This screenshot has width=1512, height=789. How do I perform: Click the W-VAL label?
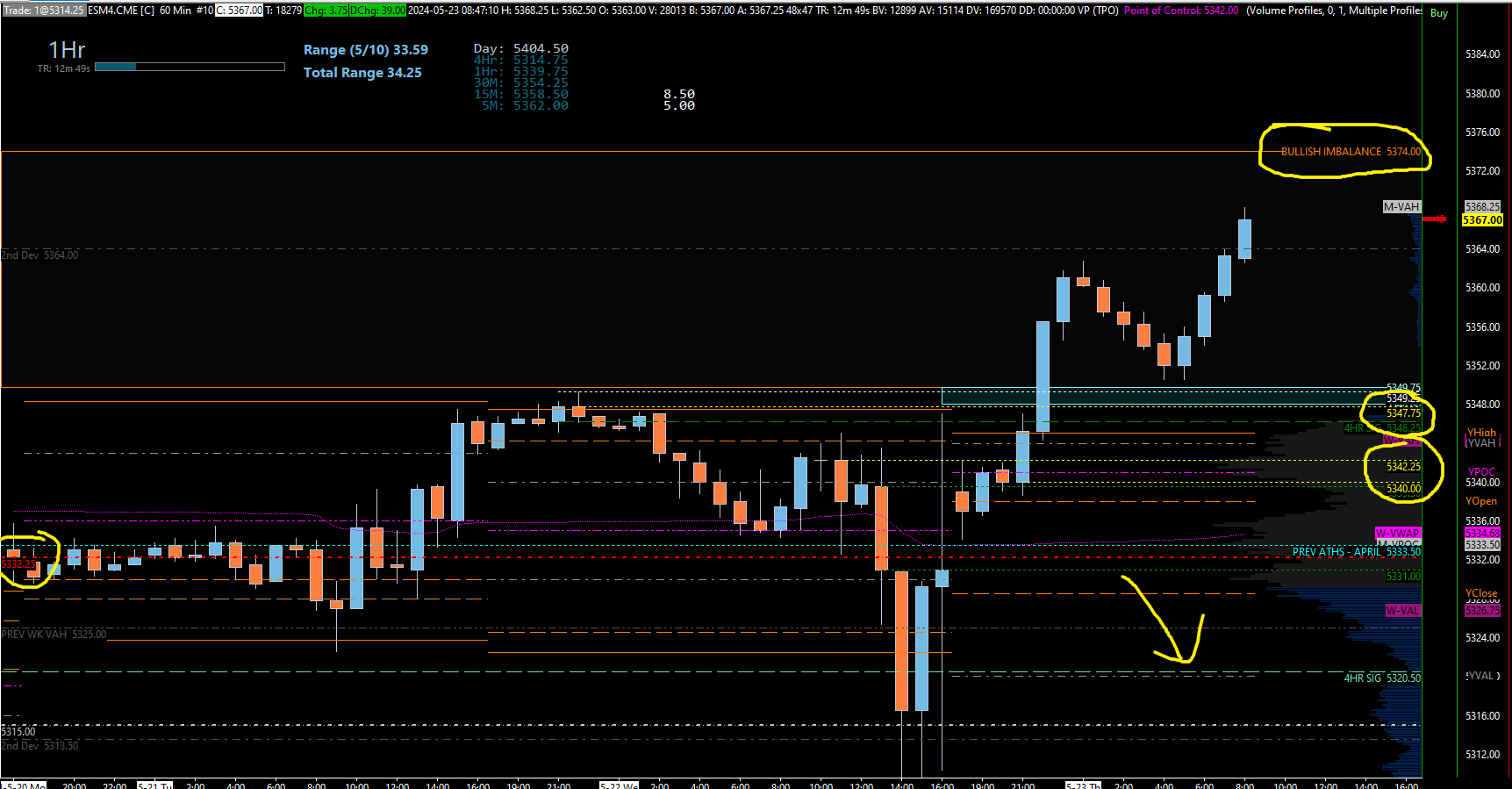click(x=1402, y=611)
